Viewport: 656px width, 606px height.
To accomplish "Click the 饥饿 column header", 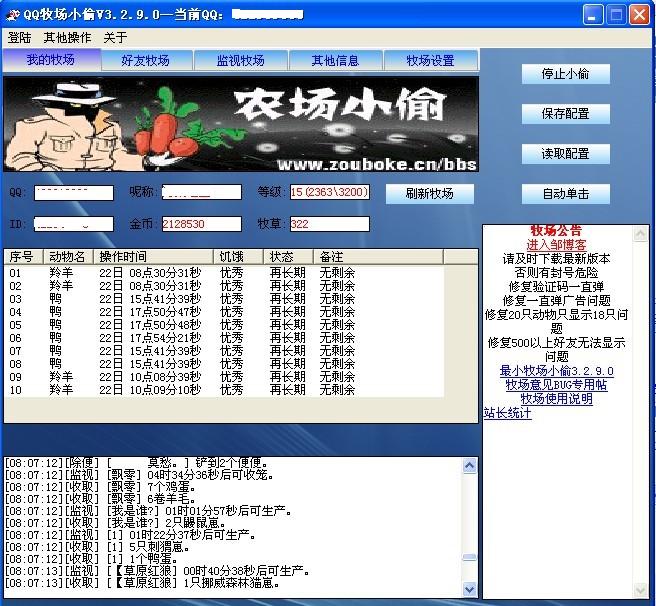I will coord(238,257).
